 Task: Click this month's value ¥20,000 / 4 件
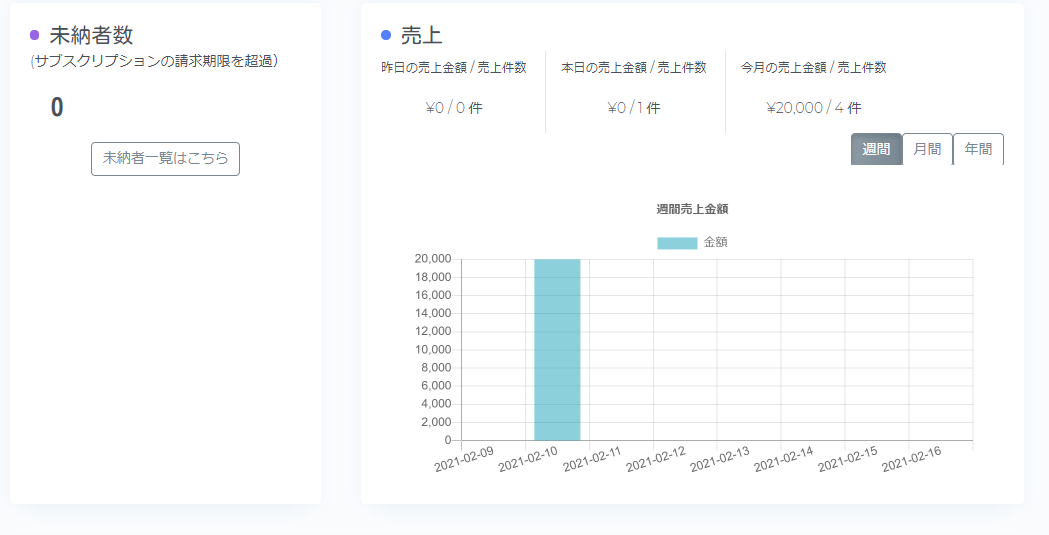point(814,108)
